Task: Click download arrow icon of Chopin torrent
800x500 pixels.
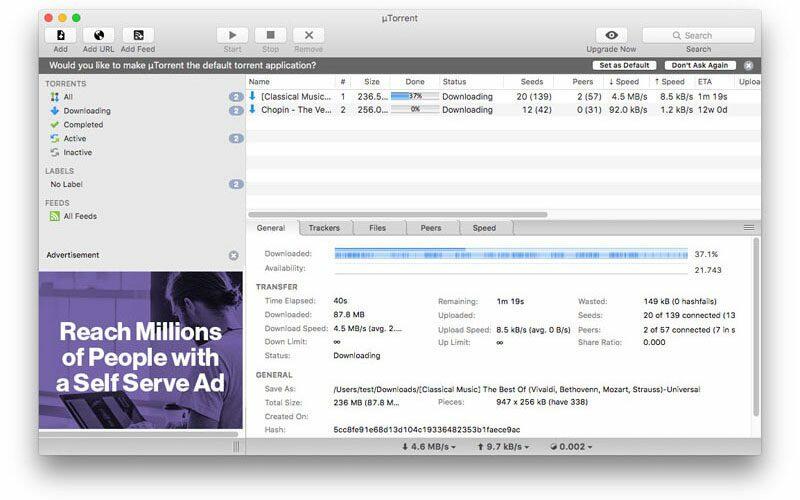Action: click(x=252, y=109)
